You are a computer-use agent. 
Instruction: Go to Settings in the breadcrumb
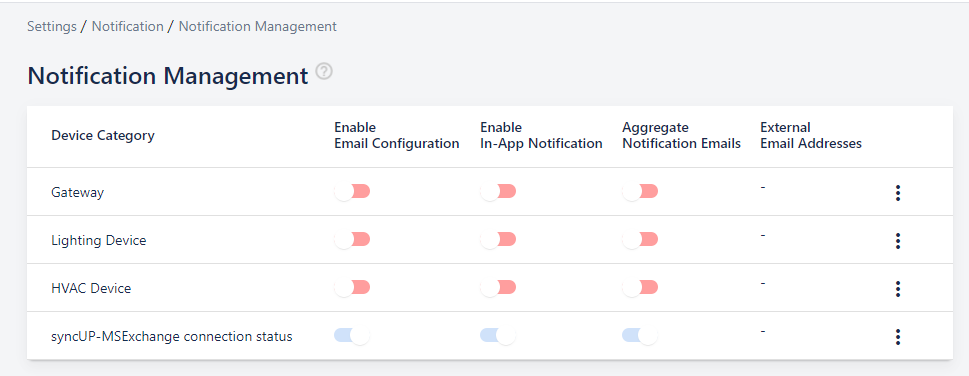coord(52,27)
